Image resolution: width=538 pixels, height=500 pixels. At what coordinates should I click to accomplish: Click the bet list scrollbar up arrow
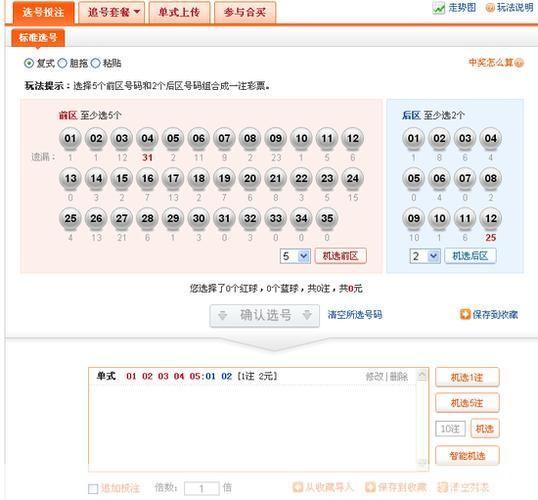pyautogui.click(x=422, y=375)
